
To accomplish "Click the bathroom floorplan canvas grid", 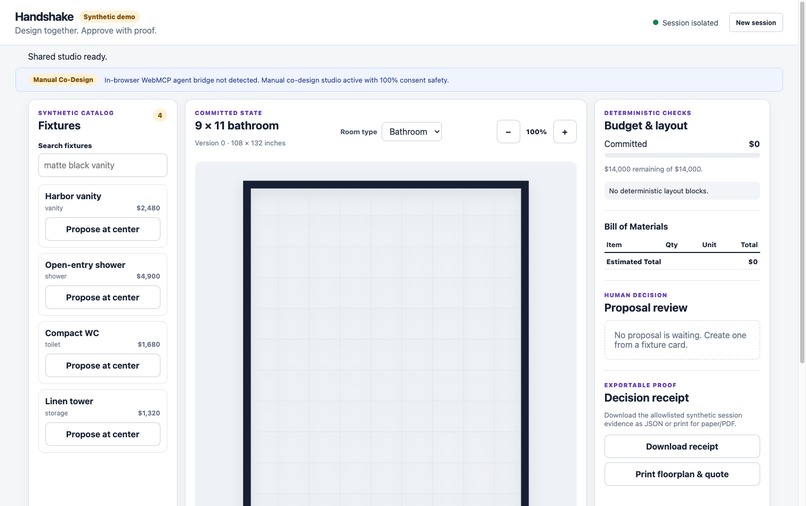I will coord(386,345).
